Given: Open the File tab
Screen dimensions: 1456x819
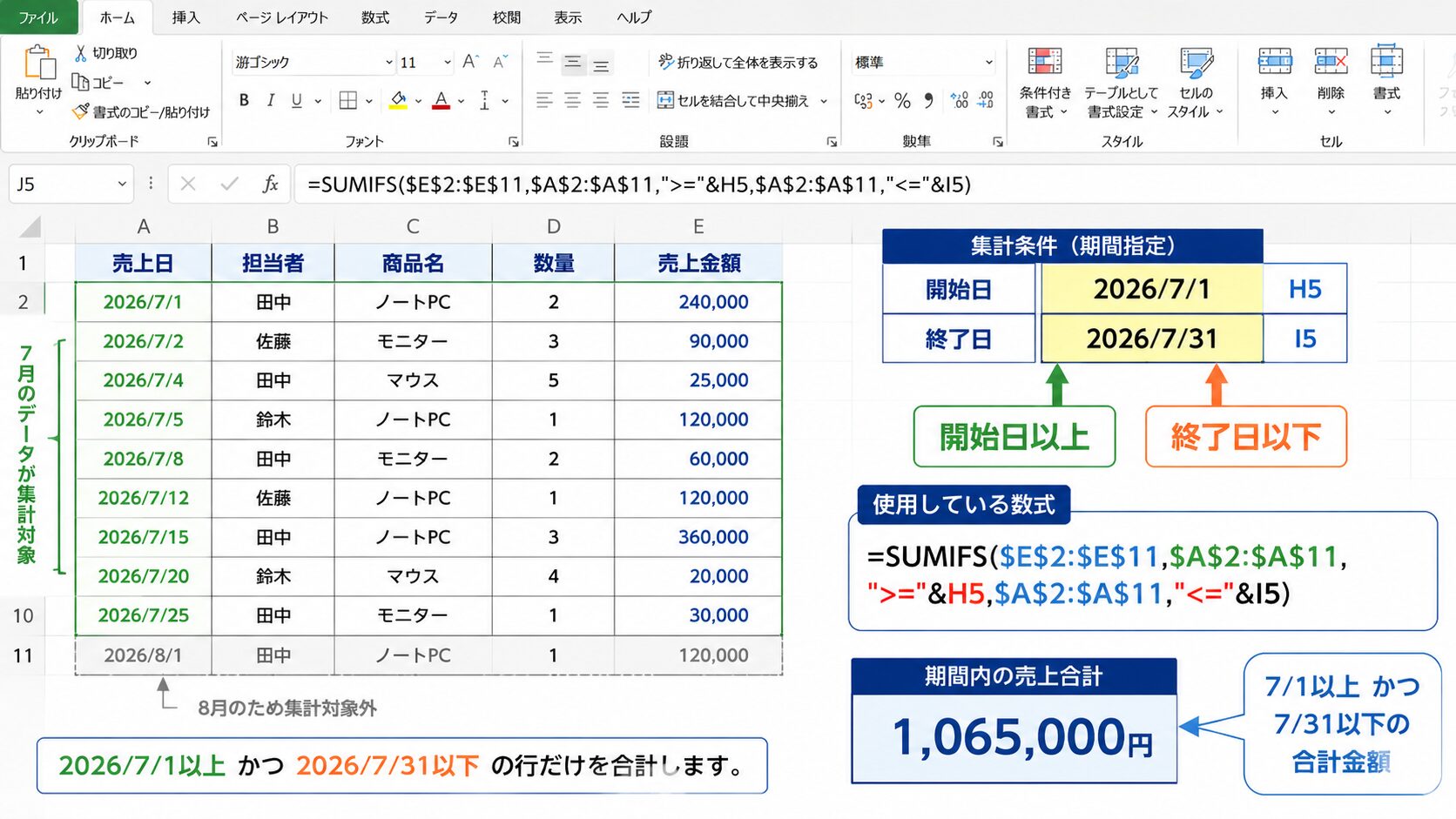Looking at the screenshot, I should [38, 17].
